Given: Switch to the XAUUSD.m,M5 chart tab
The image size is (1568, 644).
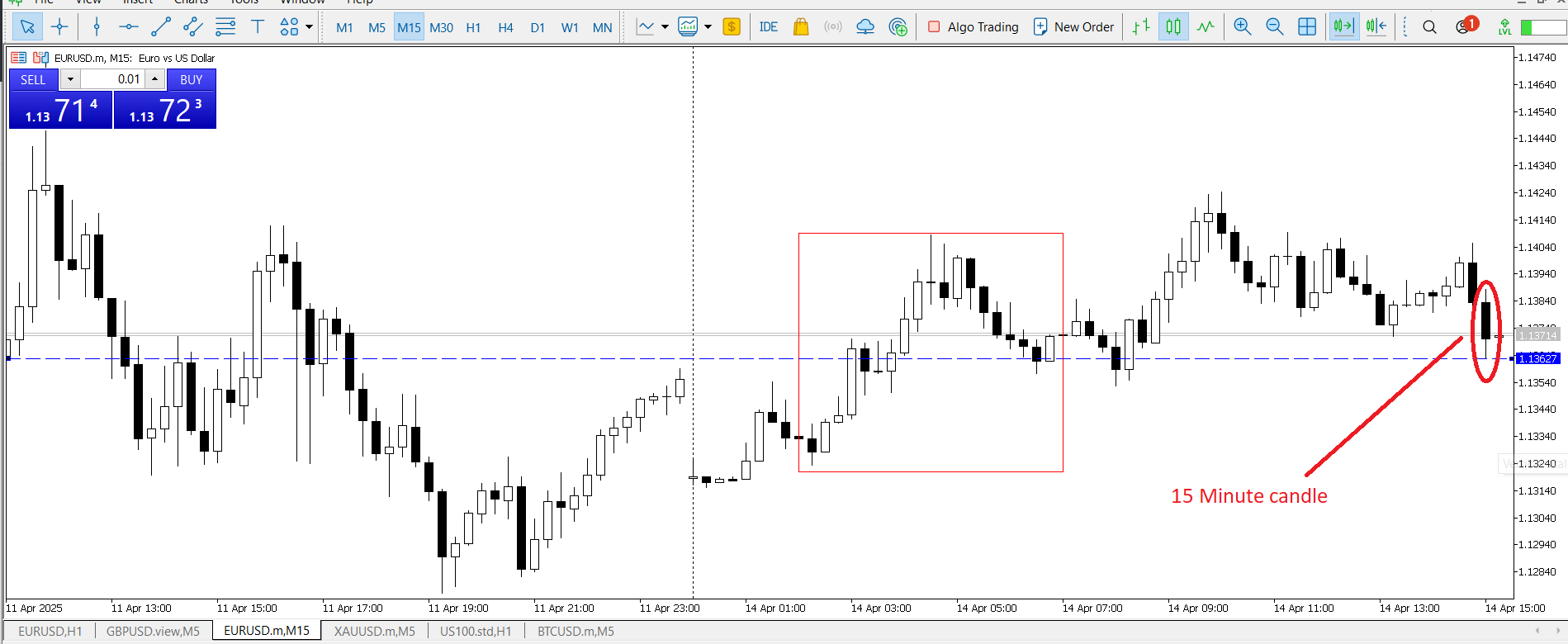Looking at the screenshot, I should pyautogui.click(x=374, y=631).
